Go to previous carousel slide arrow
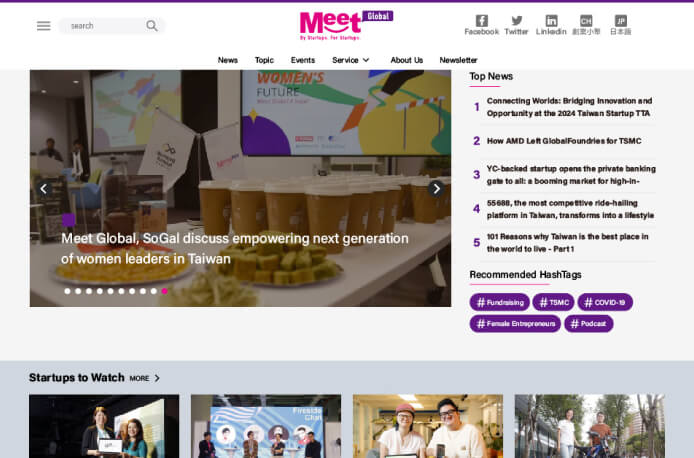Image resolution: width=694 pixels, height=458 pixels. 43,188
